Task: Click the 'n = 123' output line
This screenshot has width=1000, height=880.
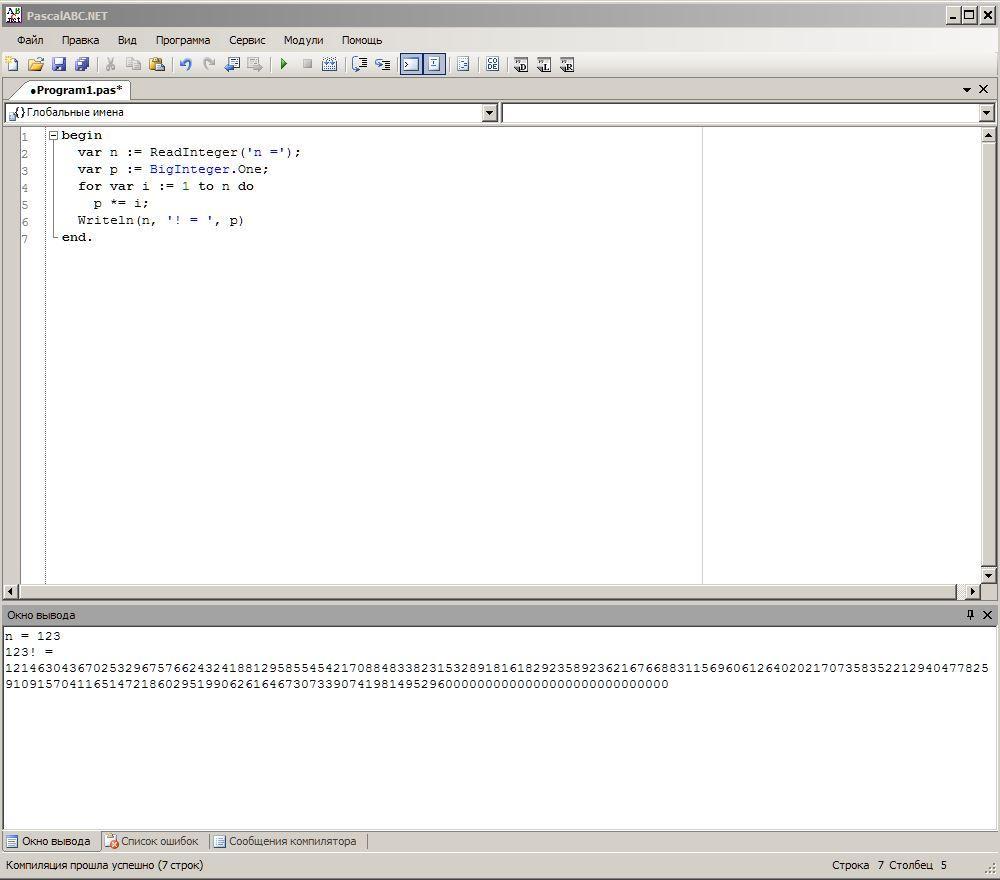Action: pyautogui.click(x=33, y=636)
